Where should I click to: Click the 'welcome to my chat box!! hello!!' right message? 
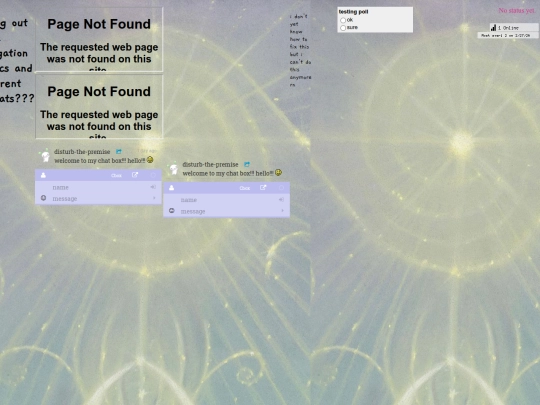pos(228,174)
